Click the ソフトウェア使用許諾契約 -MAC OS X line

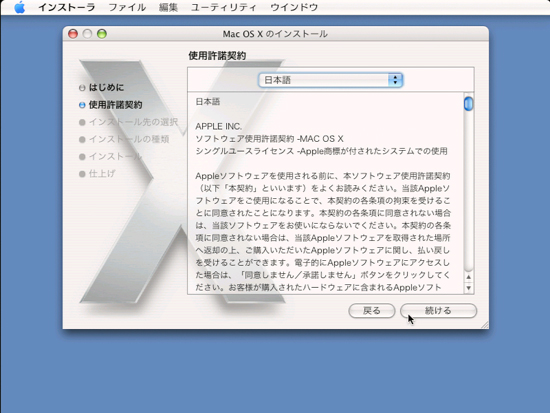[x=269, y=139]
